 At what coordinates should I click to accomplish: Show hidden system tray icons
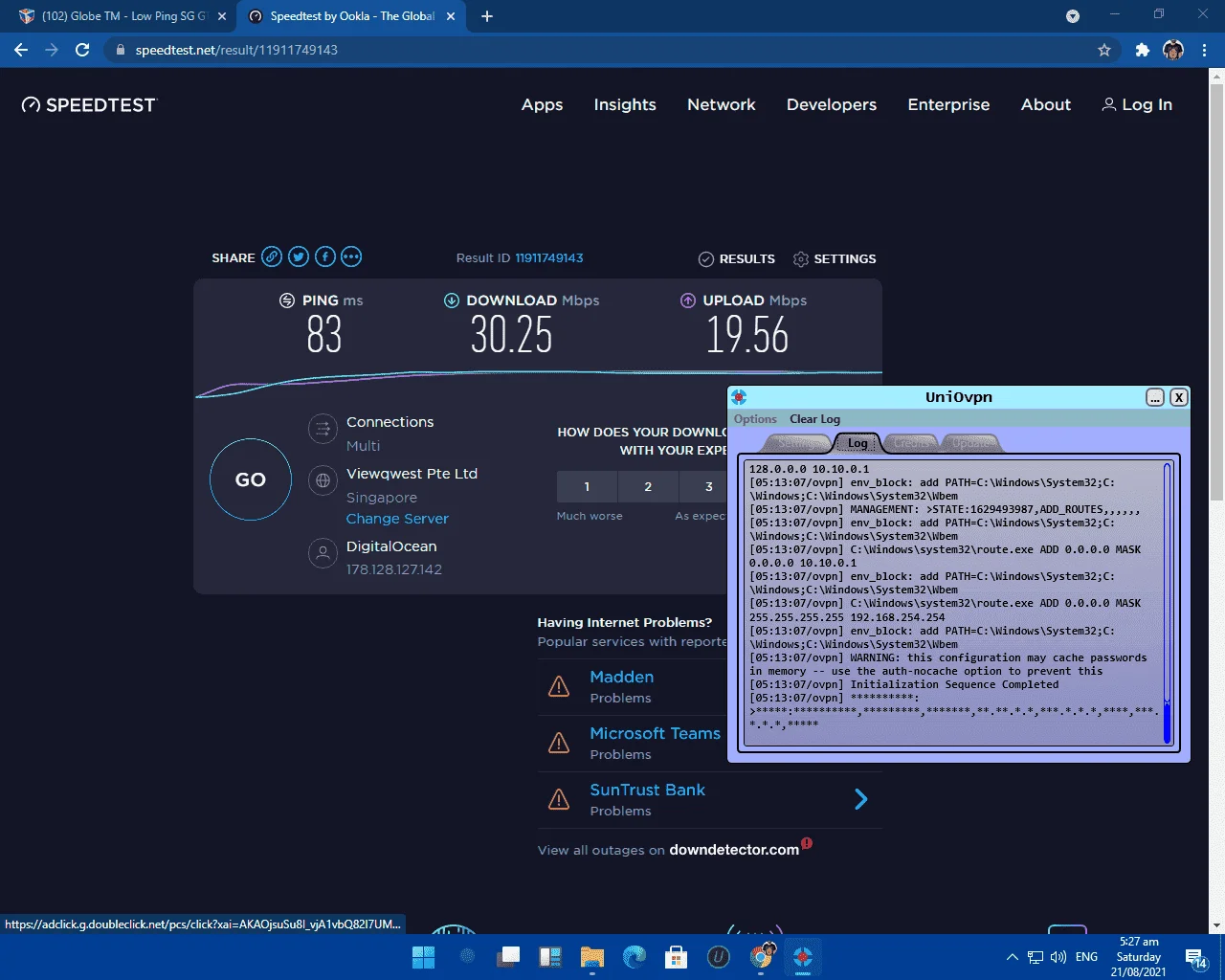click(1012, 957)
